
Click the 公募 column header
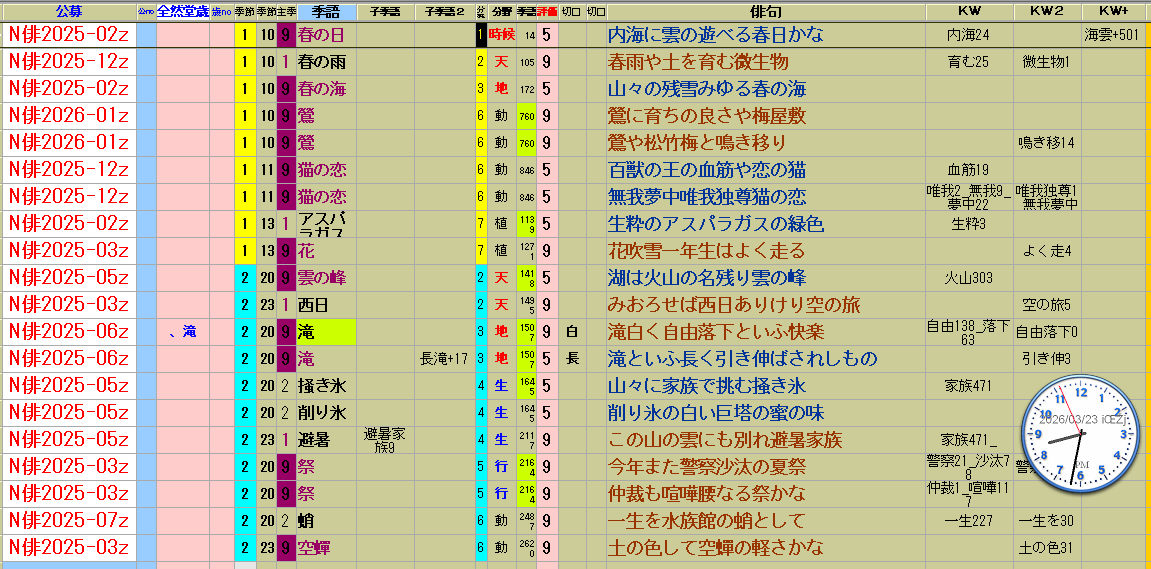pyautogui.click(x=69, y=11)
